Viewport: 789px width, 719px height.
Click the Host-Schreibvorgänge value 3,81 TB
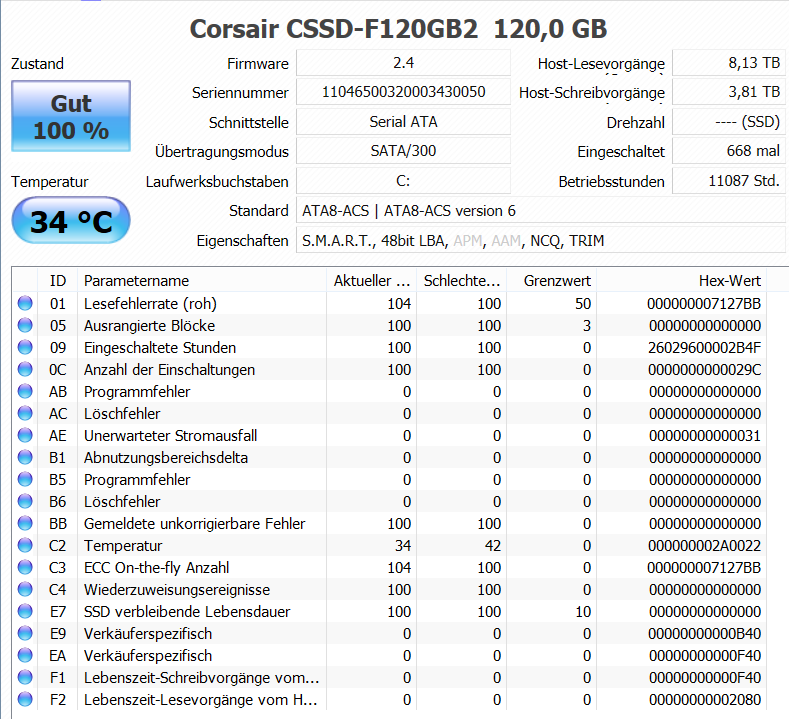coord(729,92)
